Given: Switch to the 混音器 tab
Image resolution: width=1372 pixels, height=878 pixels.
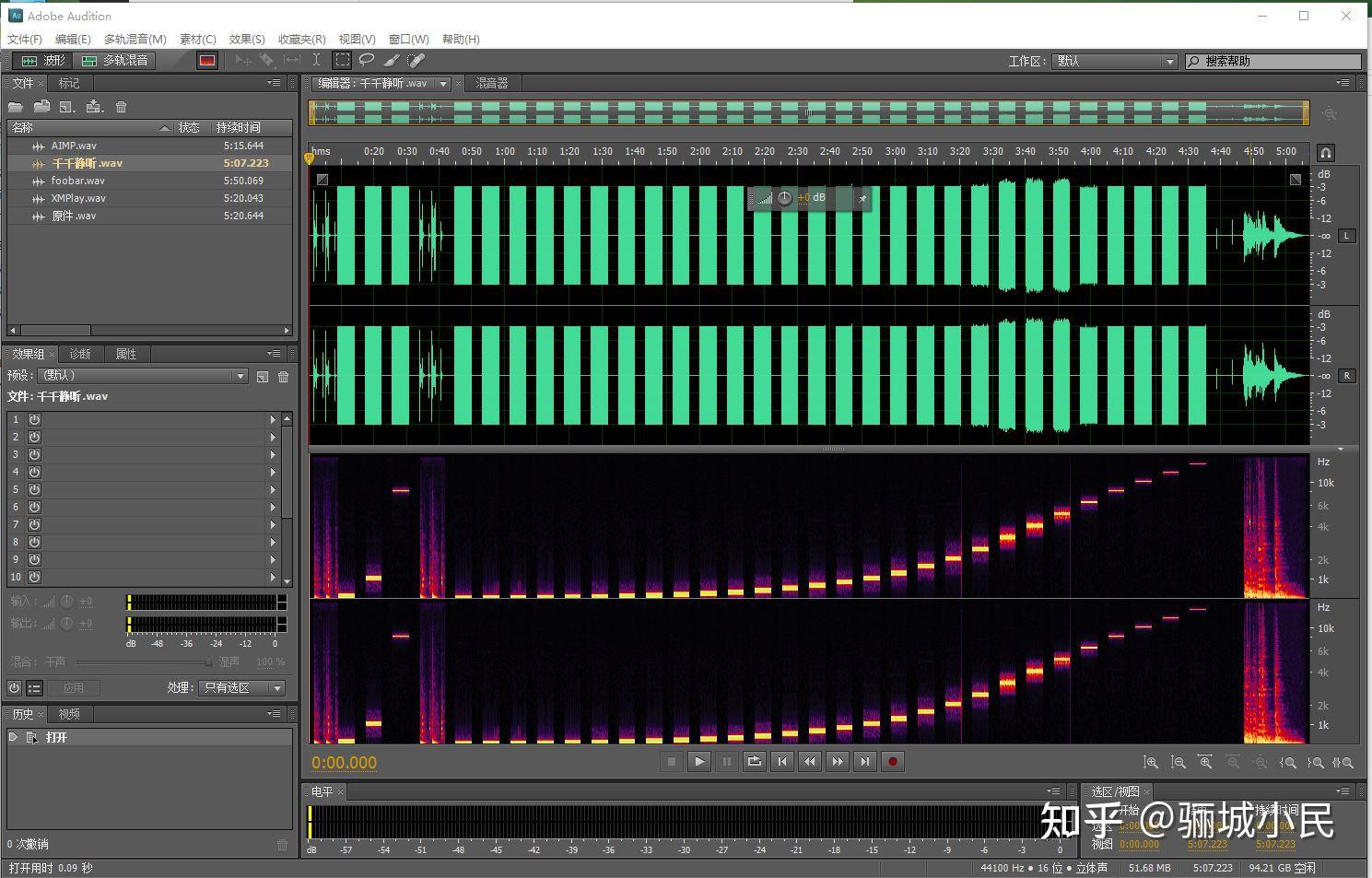Looking at the screenshot, I should pos(492,83).
